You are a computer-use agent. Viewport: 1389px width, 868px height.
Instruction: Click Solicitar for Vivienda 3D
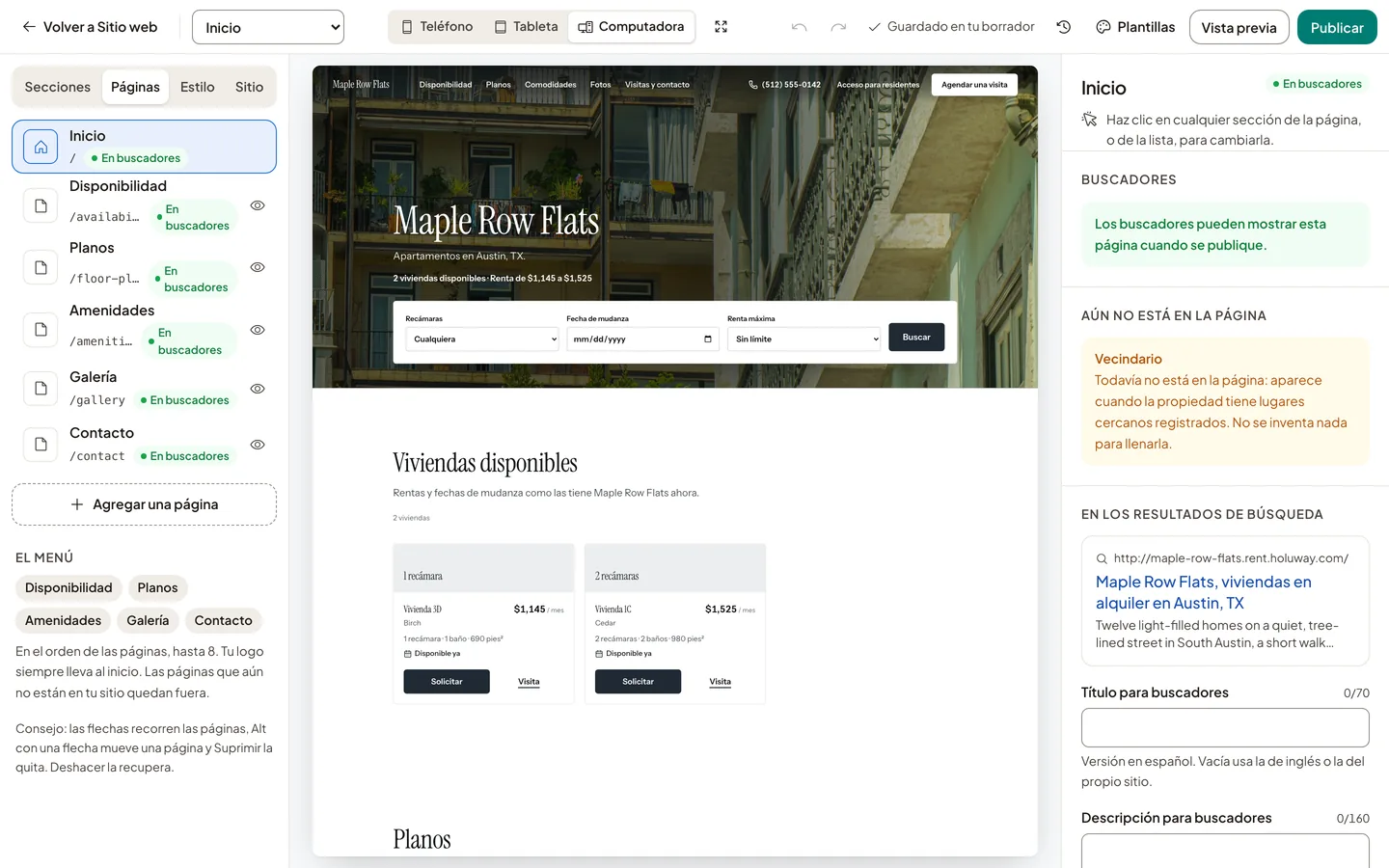click(447, 682)
